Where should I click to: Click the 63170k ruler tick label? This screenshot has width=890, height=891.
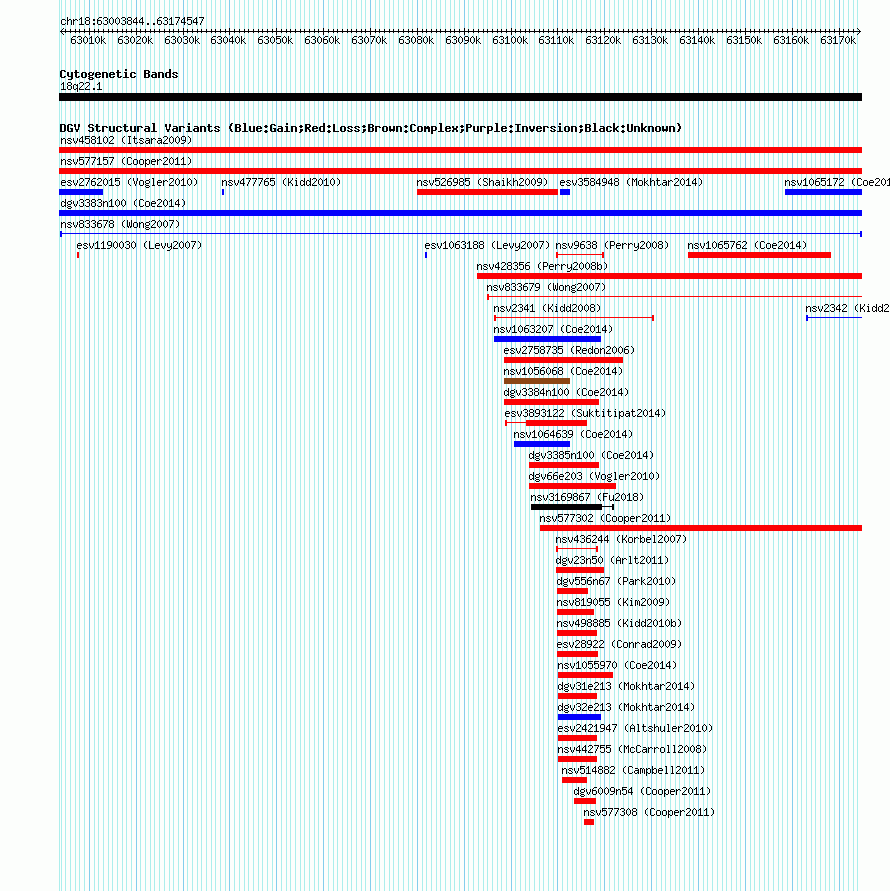(838, 41)
